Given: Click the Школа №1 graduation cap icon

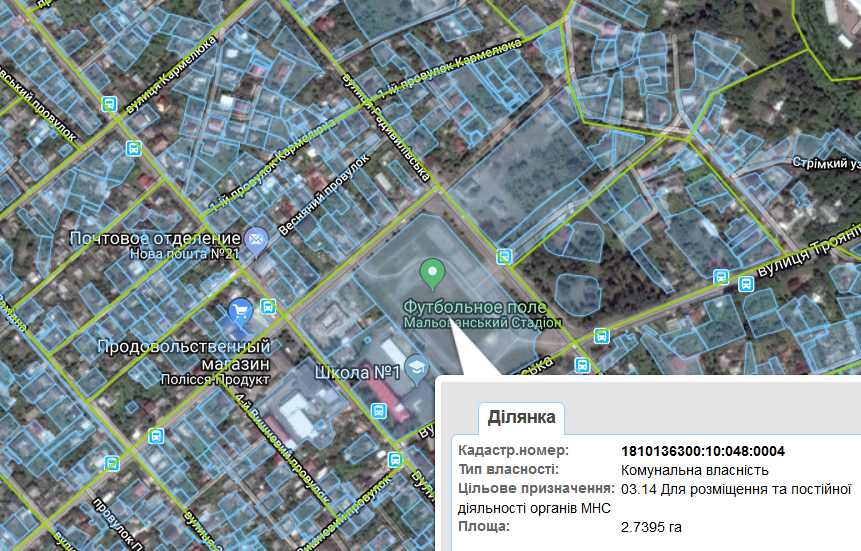Looking at the screenshot, I should pyautogui.click(x=415, y=371).
